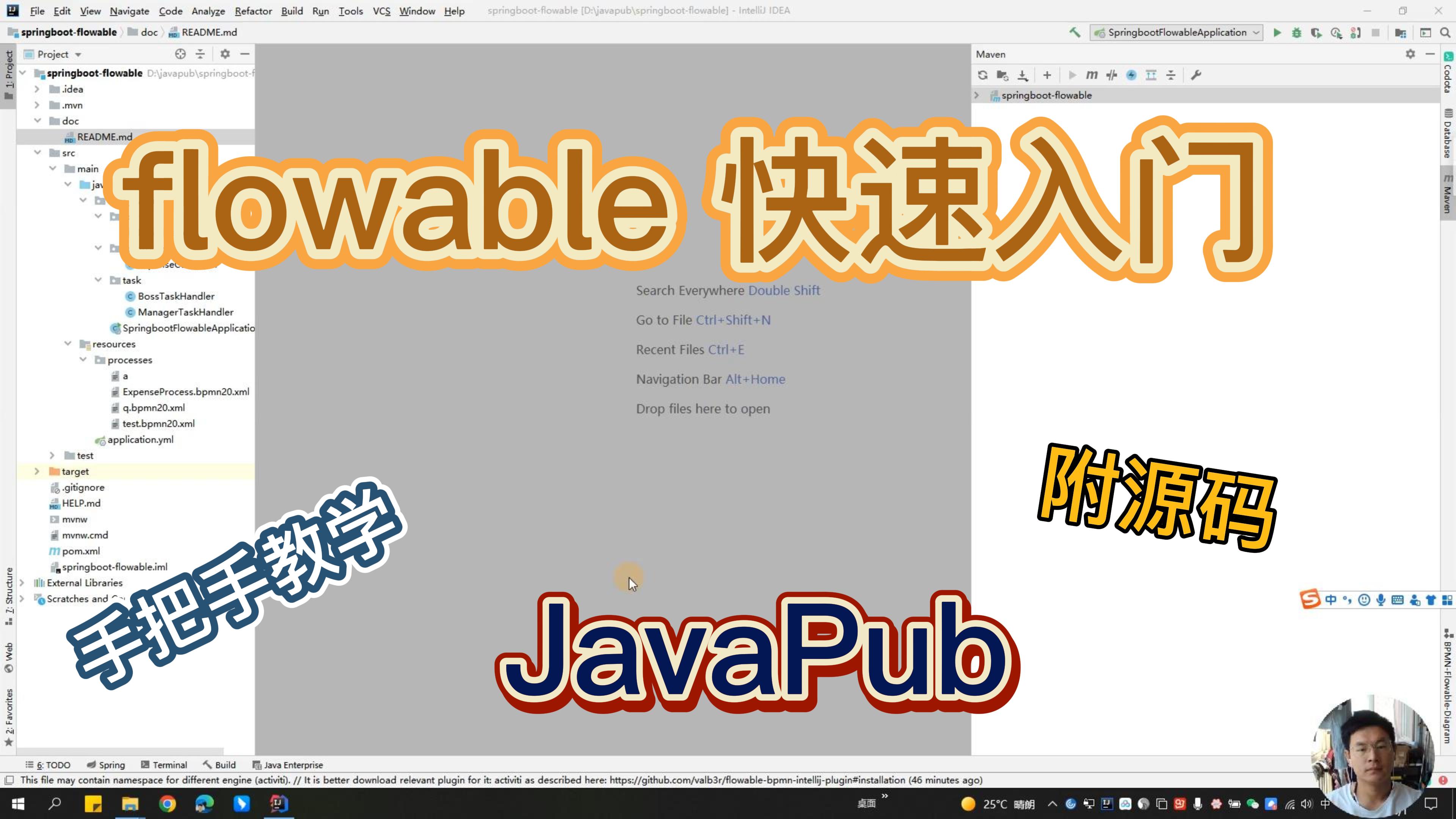Toggle the Skip Tests mode in Maven panel
This screenshot has height=819, width=1456.
point(1112,75)
